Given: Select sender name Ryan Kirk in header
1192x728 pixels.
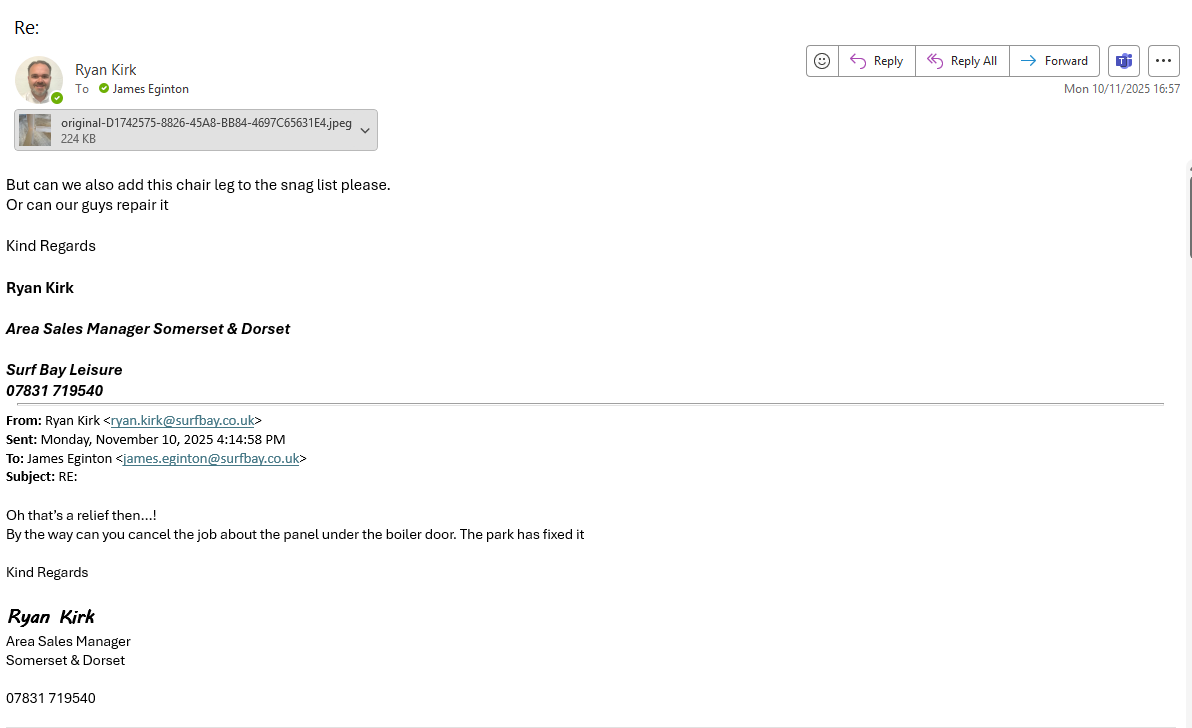Looking at the screenshot, I should 106,70.
